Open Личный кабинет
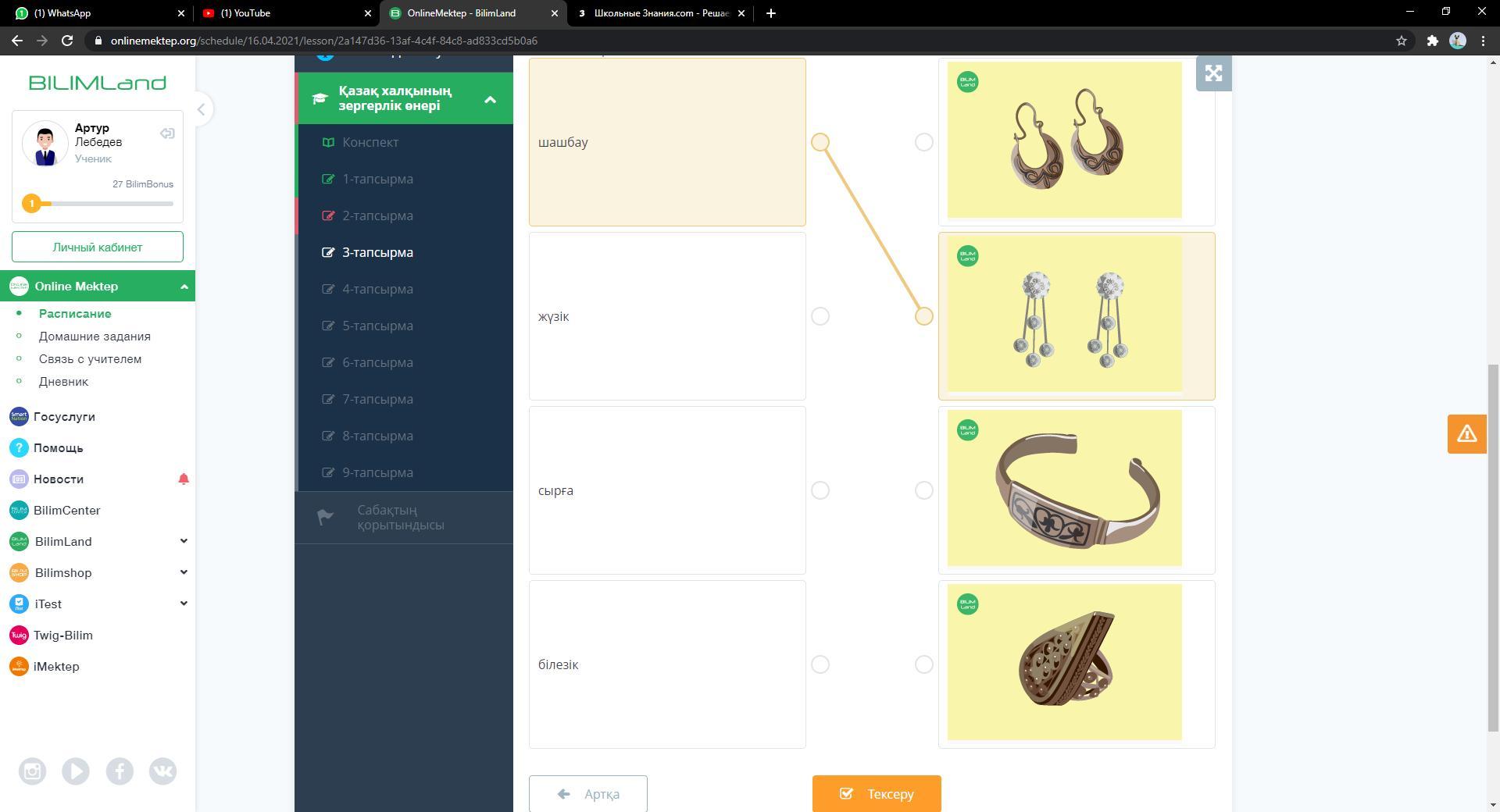This screenshot has height=812, width=1500. (98, 247)
